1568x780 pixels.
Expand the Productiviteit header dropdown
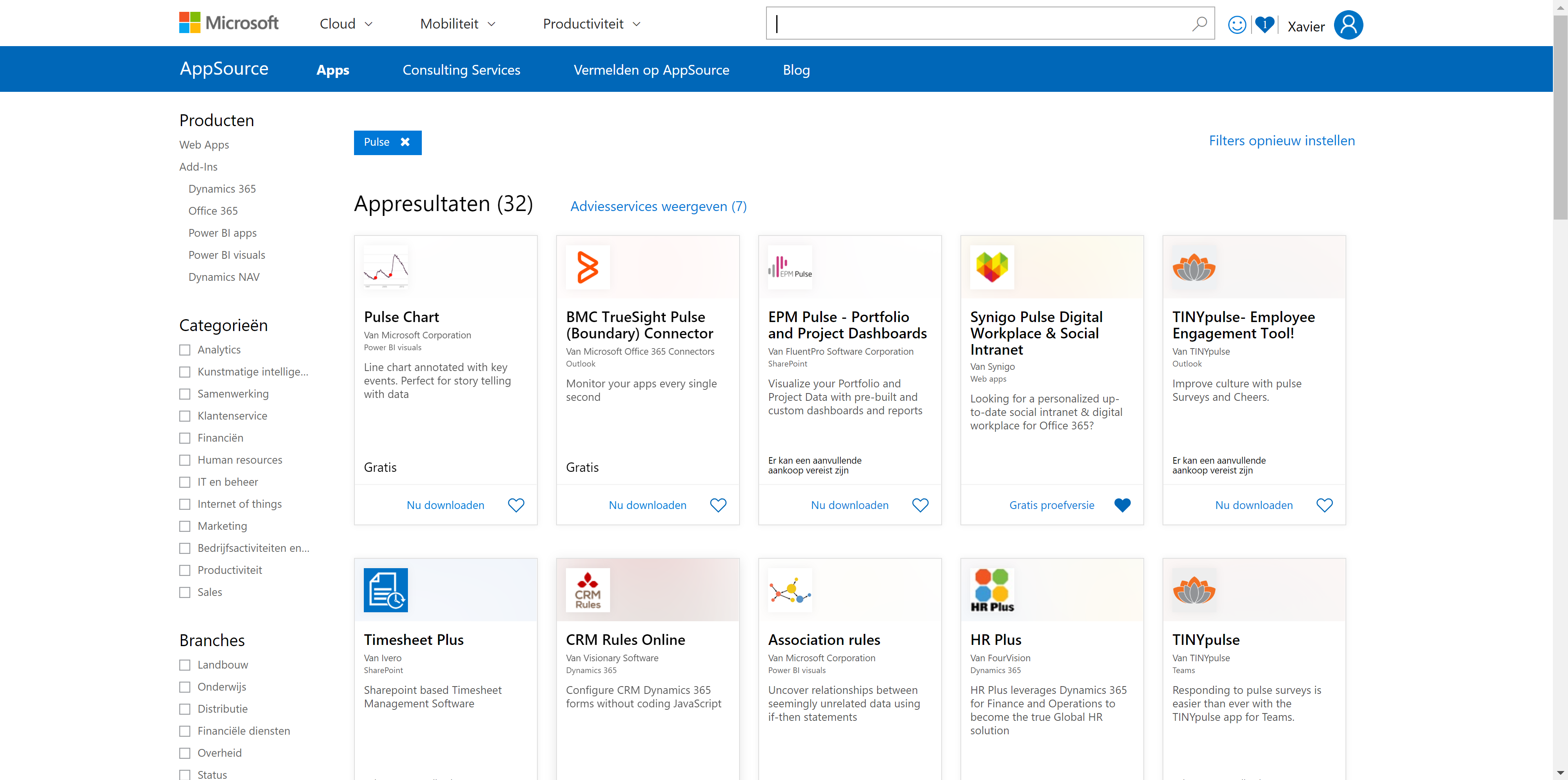[x=592, y=24]
